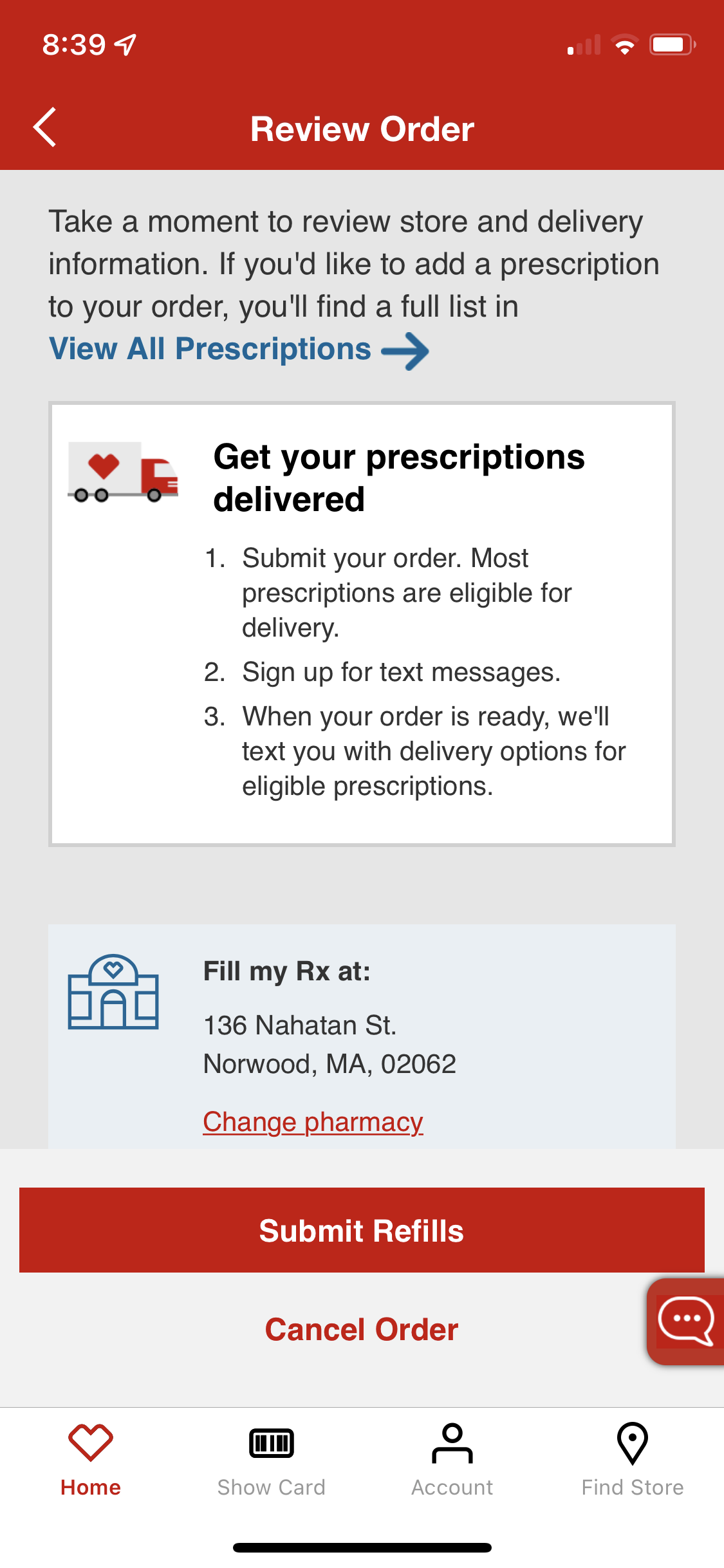724x1568 pixels.
Task: Go to the Account tab label
Action: point(452,1488)
